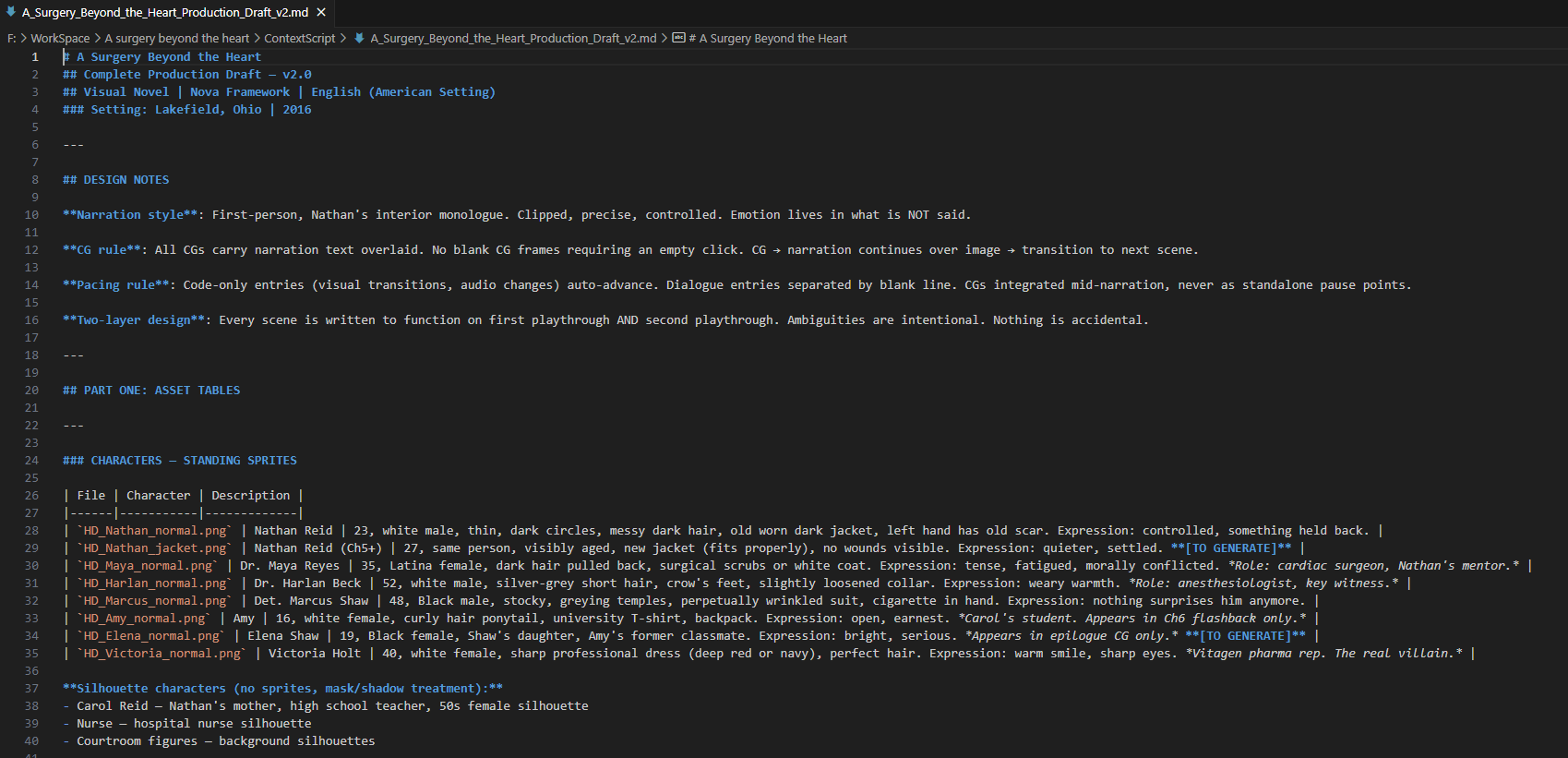This screenshot has width=1568, height=758.
Task: Click the '## PART ONE: ASSET TABLES' heading
Action: click(x=151, y=390)
